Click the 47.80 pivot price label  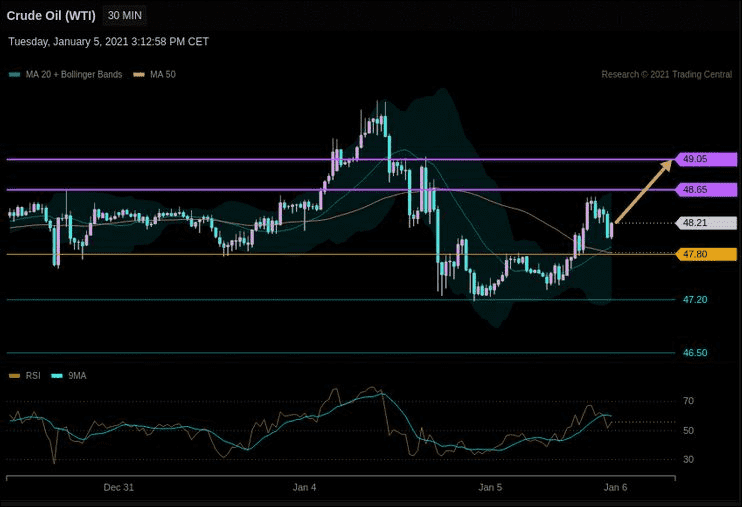coord(706,254)
